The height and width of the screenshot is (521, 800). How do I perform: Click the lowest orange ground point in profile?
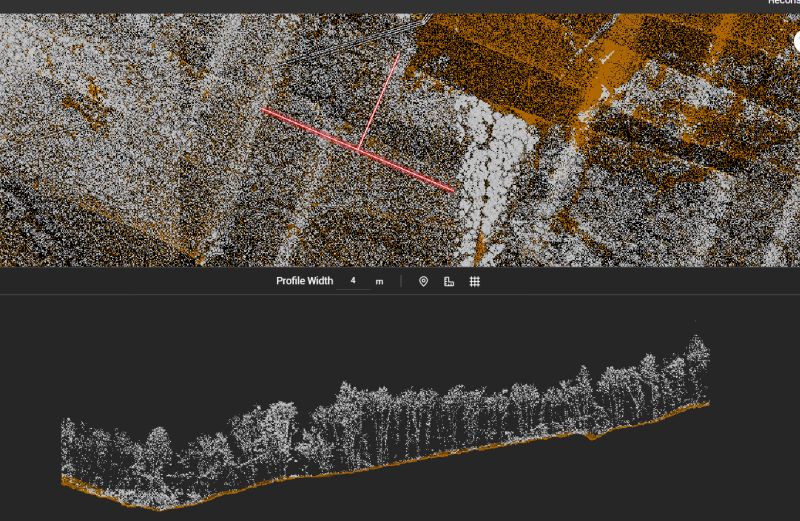coord(160,507)
